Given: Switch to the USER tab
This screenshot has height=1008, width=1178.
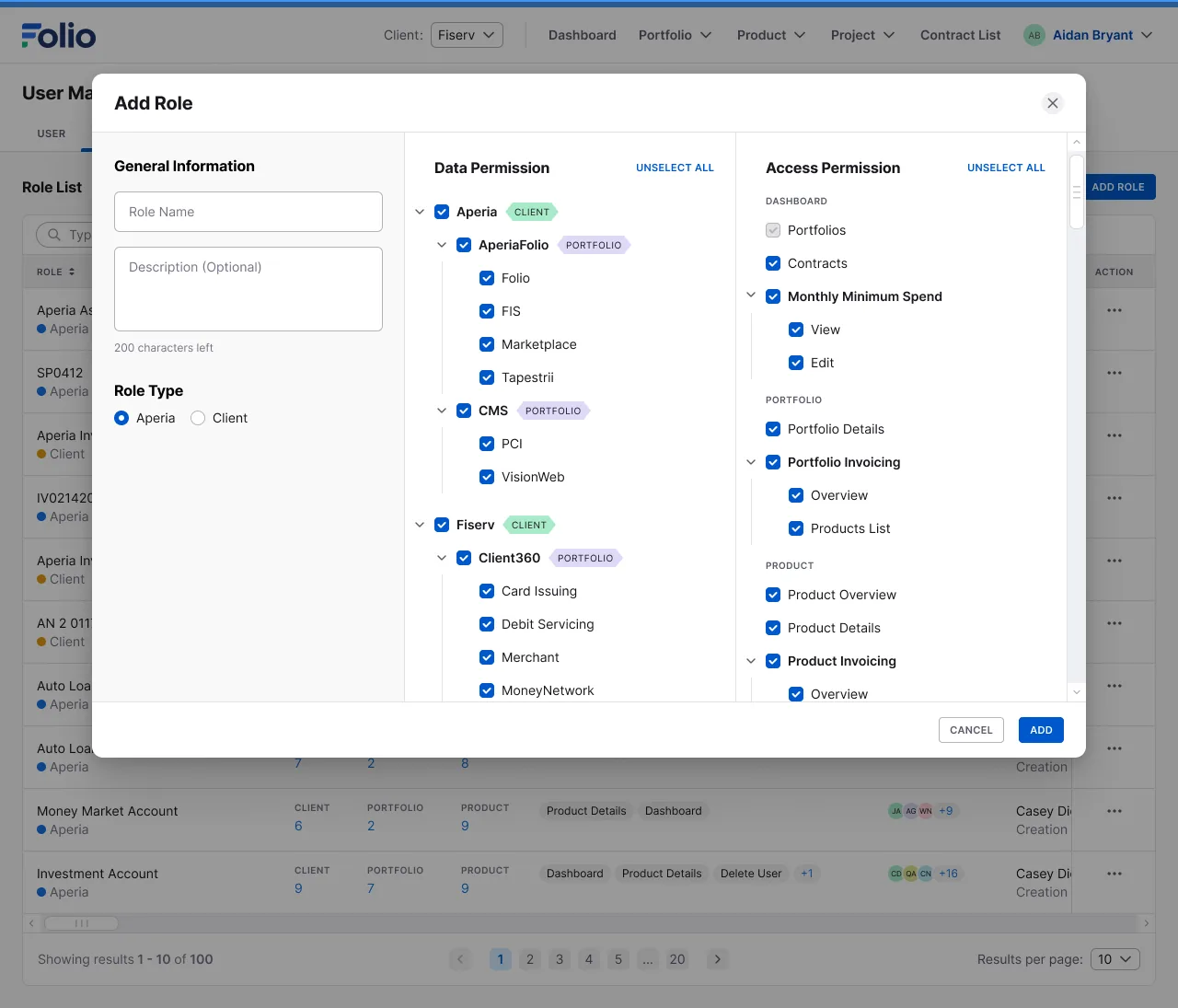Looking at the screenshot, I should (x=52, y=133).
